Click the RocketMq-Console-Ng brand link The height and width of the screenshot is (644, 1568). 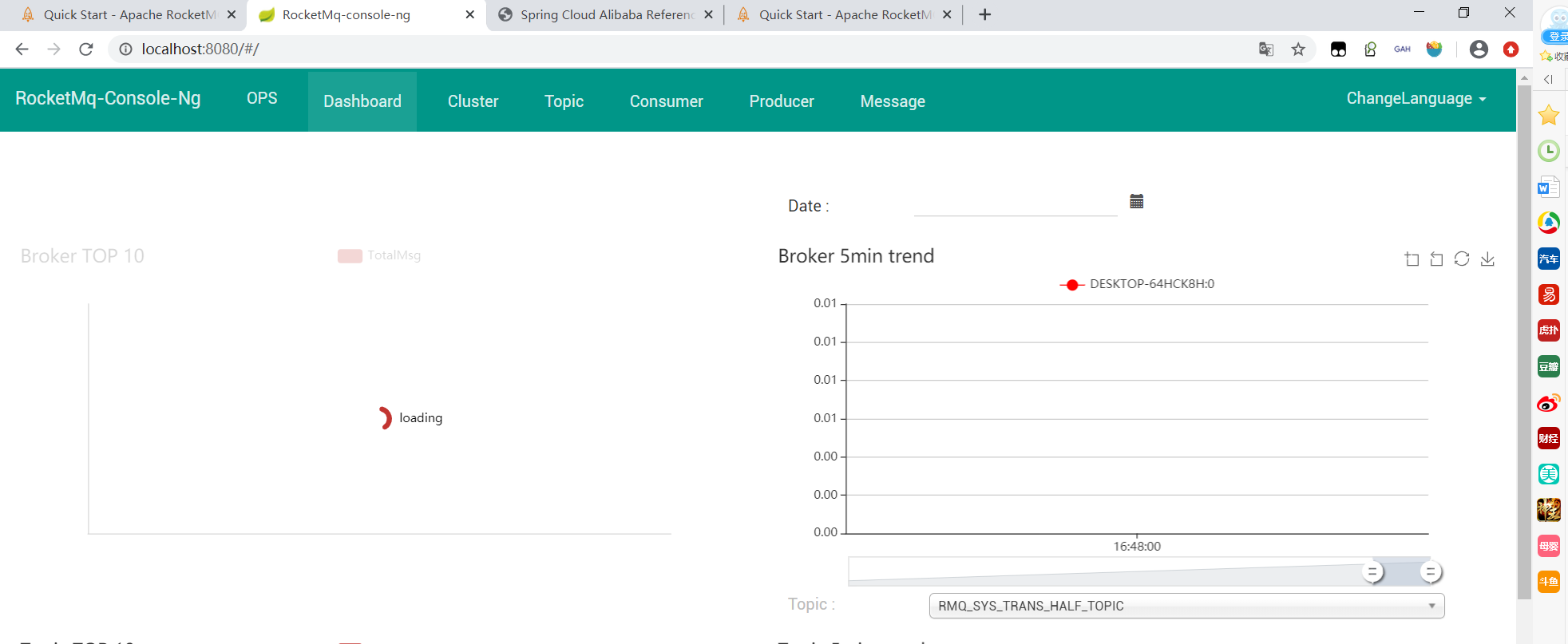(x=108, y=98)
